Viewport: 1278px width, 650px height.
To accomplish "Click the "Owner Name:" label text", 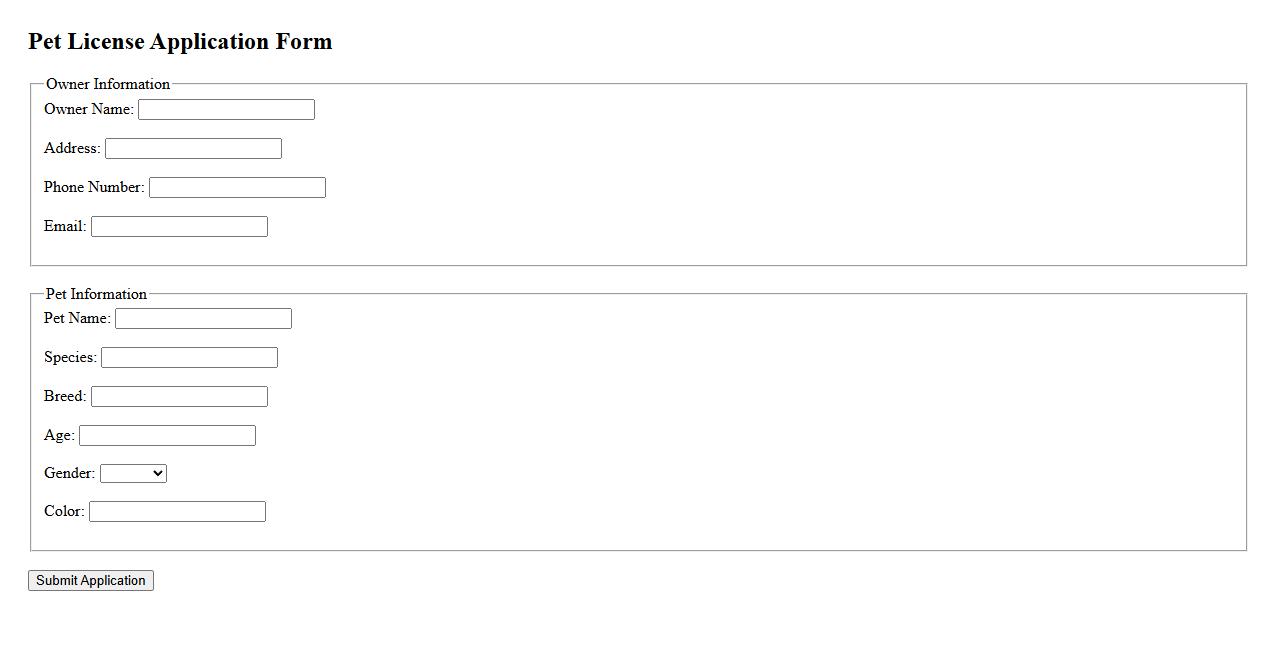I will tap(89, 109).
